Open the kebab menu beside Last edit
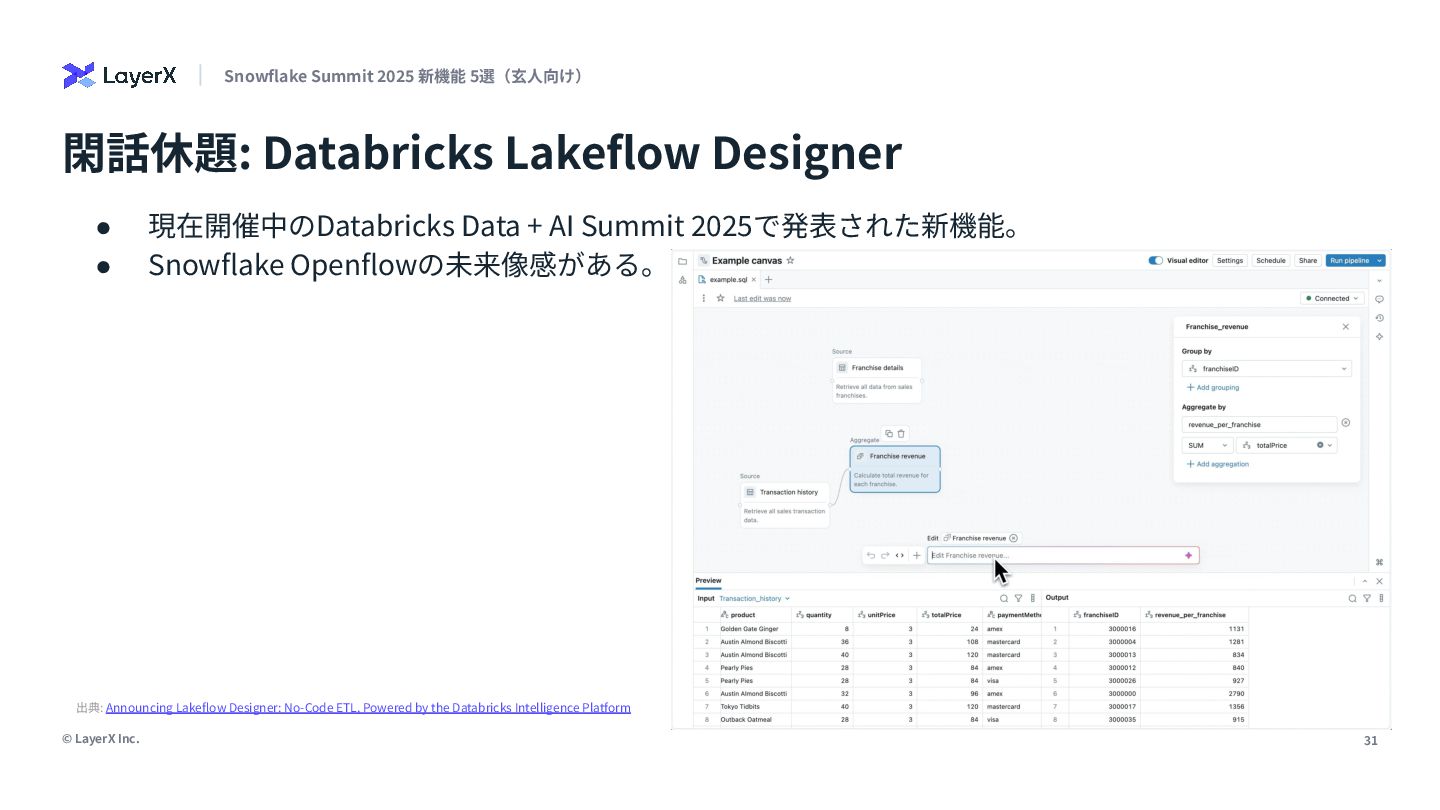1440x810 pixels. [704, 298]
